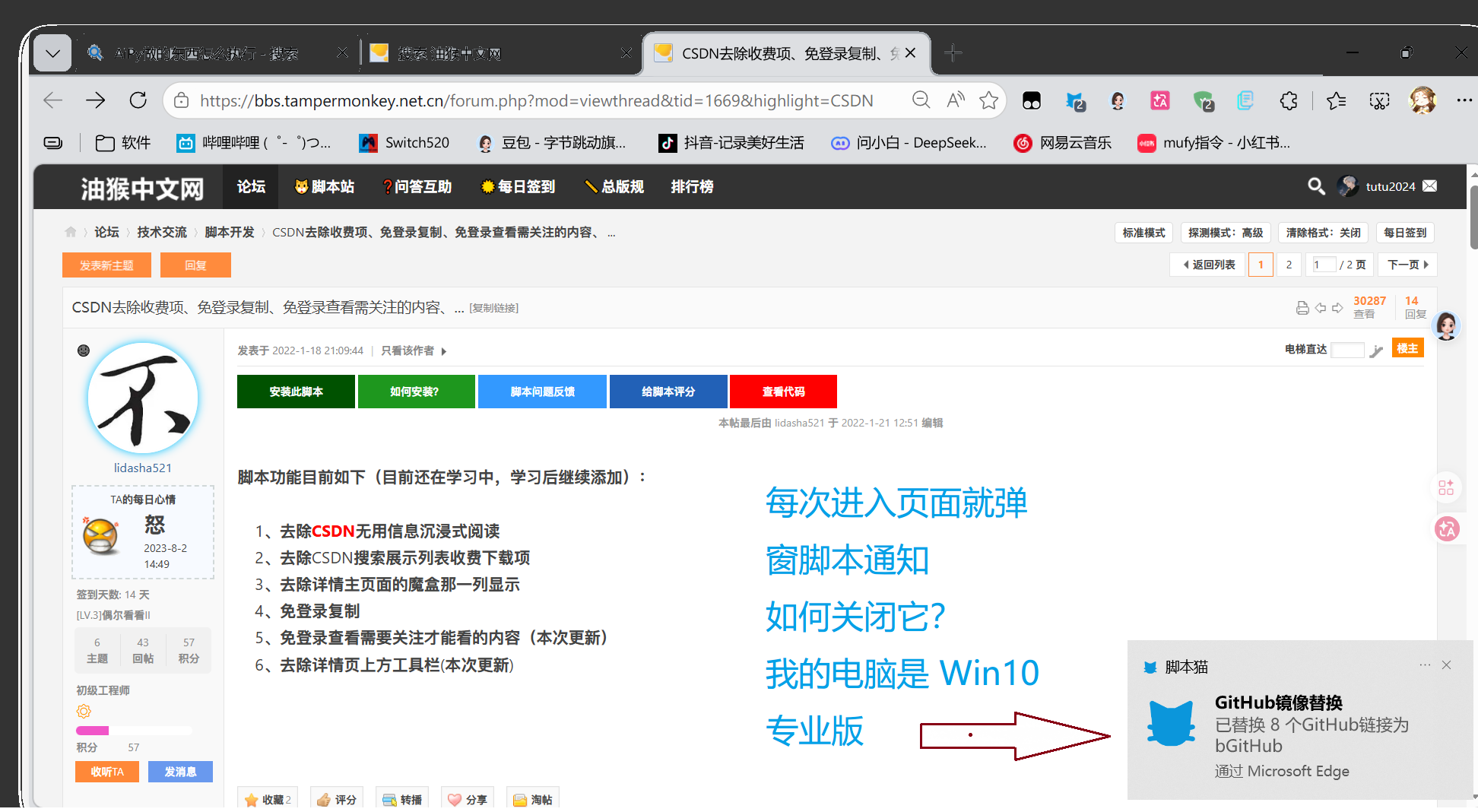1478x812 pixels.
Task: Open the Extensions puzzle icon
Action: coord(1288,100)
